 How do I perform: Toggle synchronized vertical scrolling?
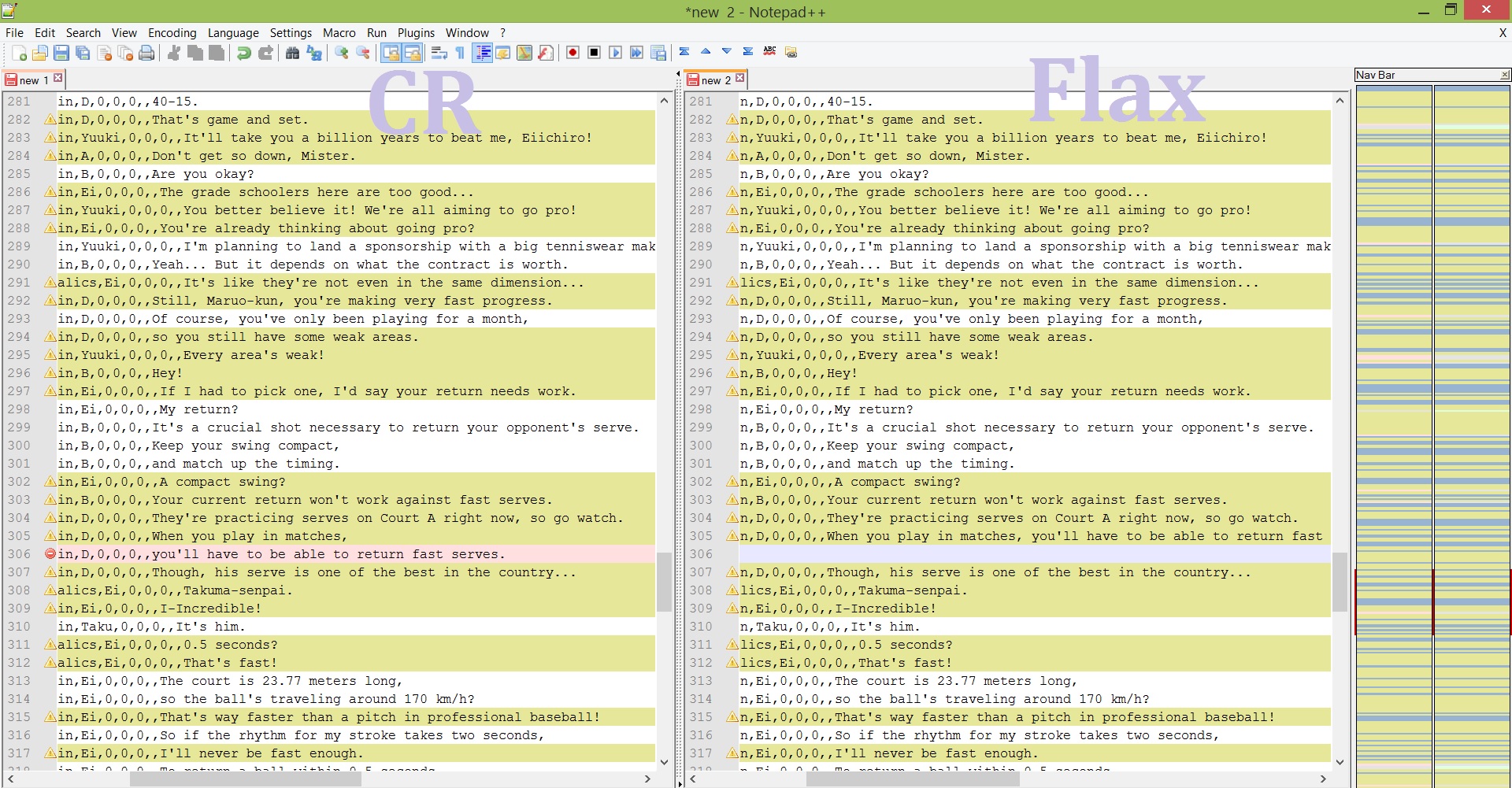click(x=391, y=53)
